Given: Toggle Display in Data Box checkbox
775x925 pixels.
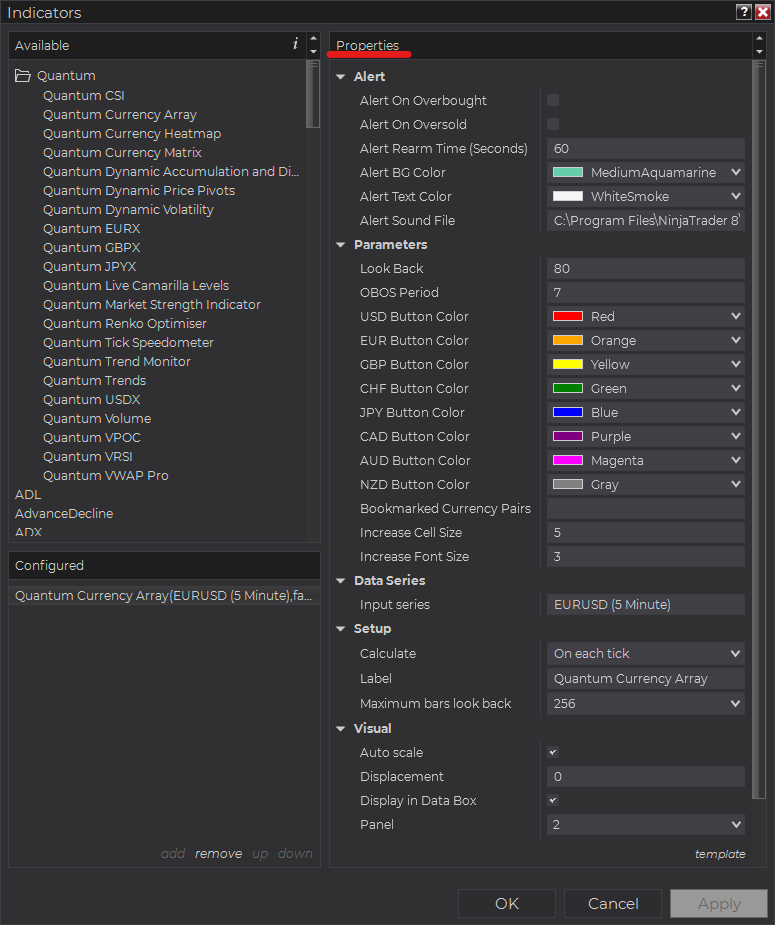Looking at the screenshot, I should [553, 801].
